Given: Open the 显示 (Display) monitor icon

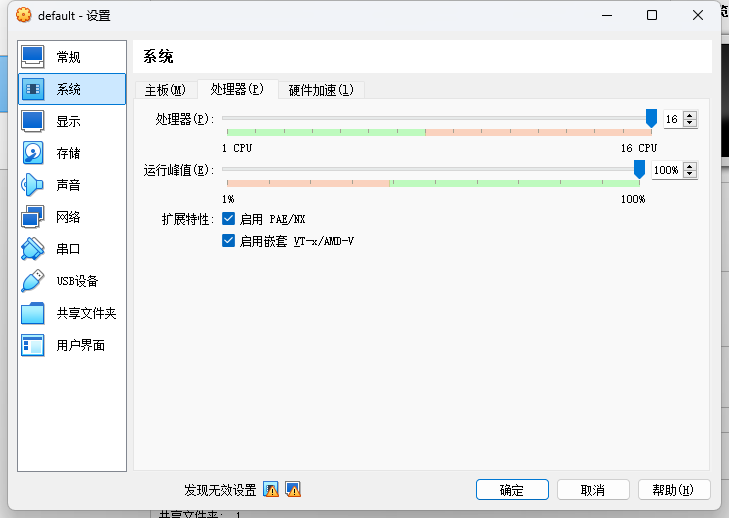Looking at the screenshot, I should [33, 121].
